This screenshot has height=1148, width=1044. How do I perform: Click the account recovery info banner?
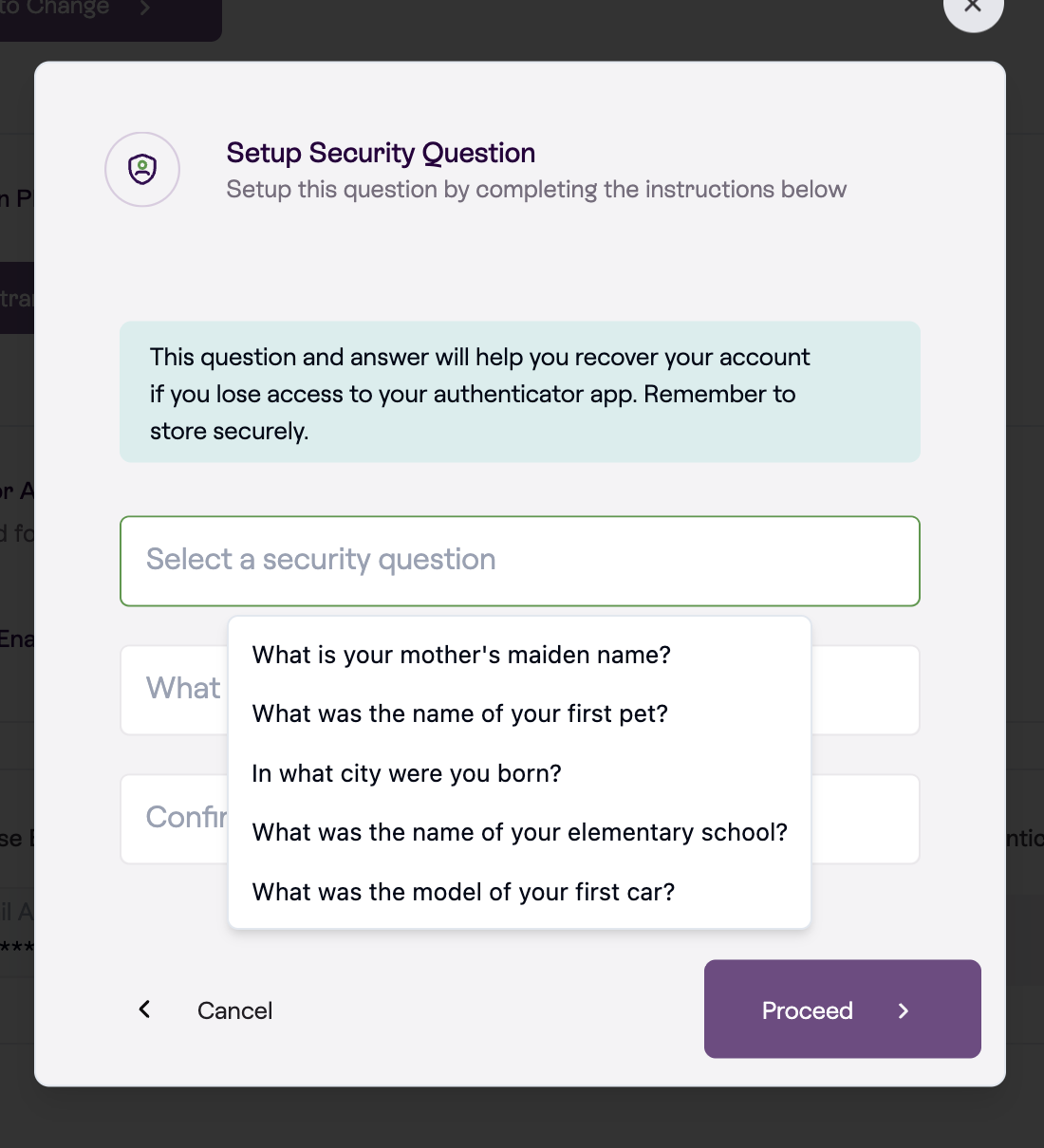tap(519, 392)
